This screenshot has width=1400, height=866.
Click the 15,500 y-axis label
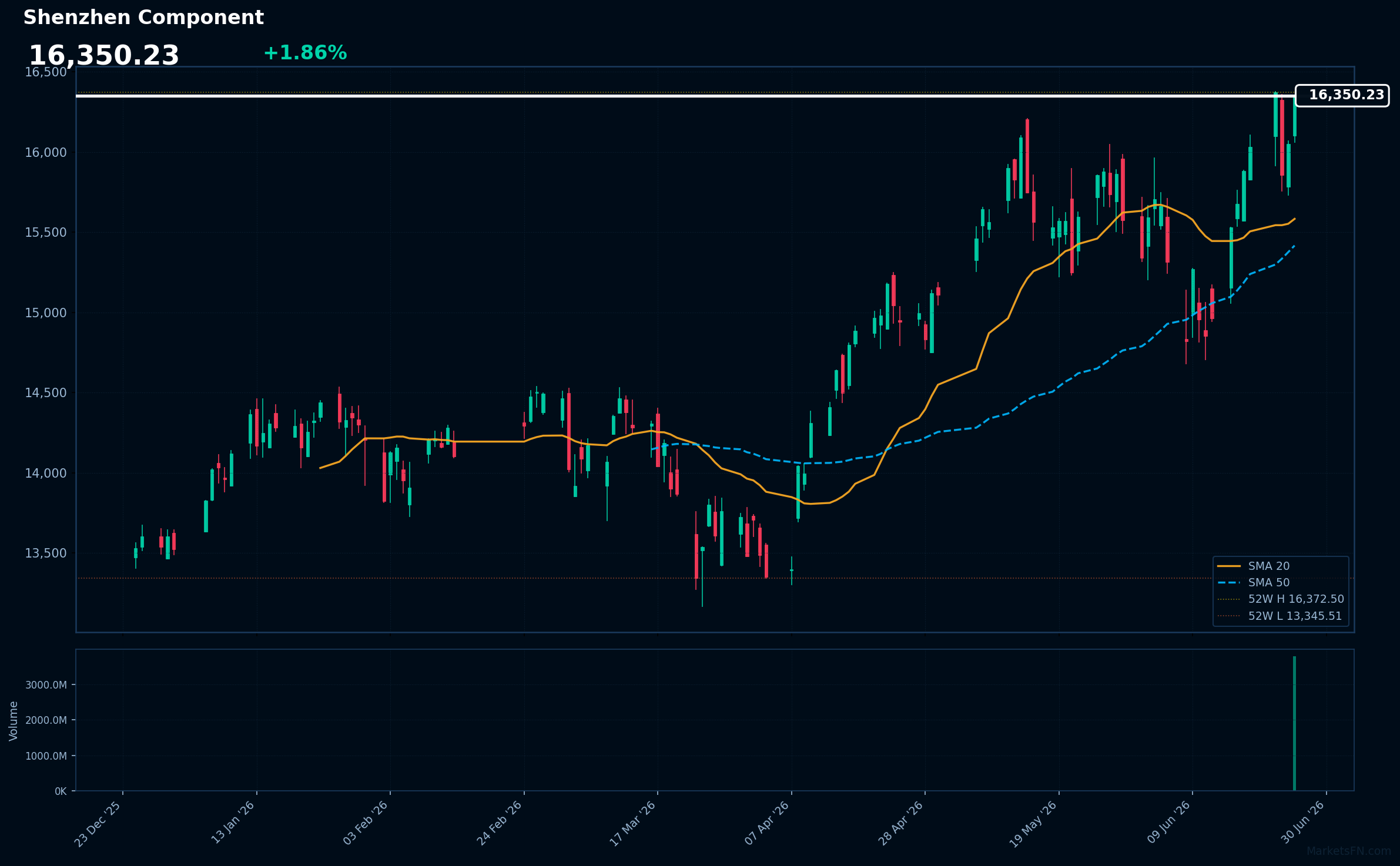point(46,233)
